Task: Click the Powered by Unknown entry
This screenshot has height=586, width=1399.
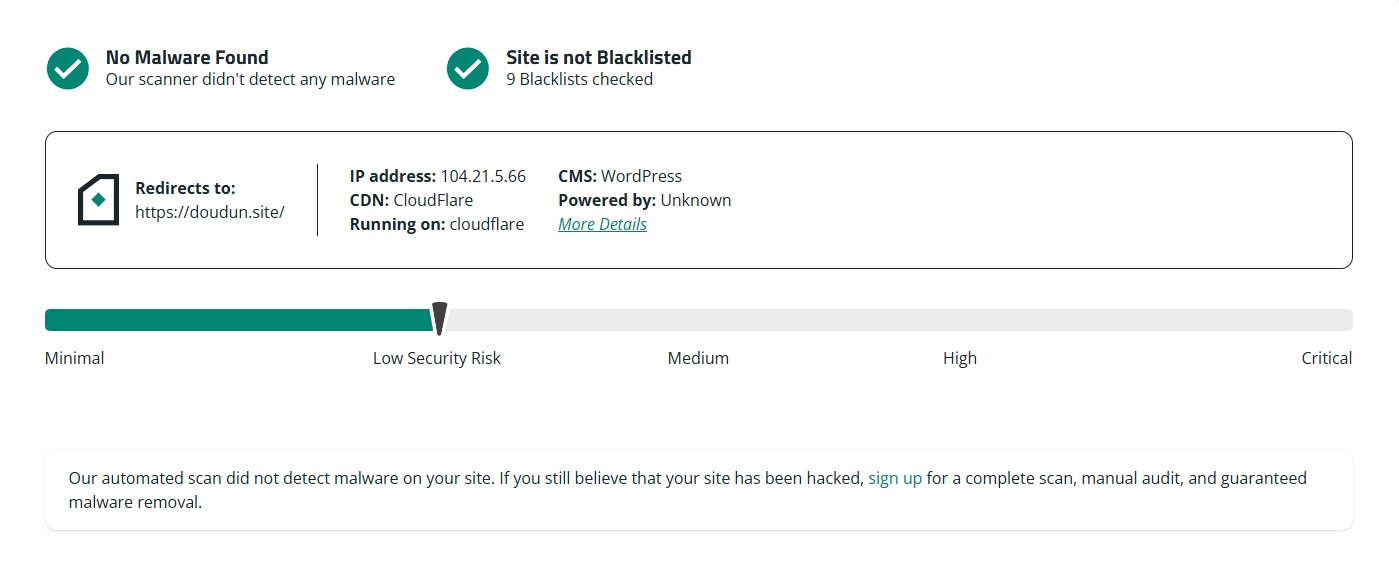Action: click(645, 200)
